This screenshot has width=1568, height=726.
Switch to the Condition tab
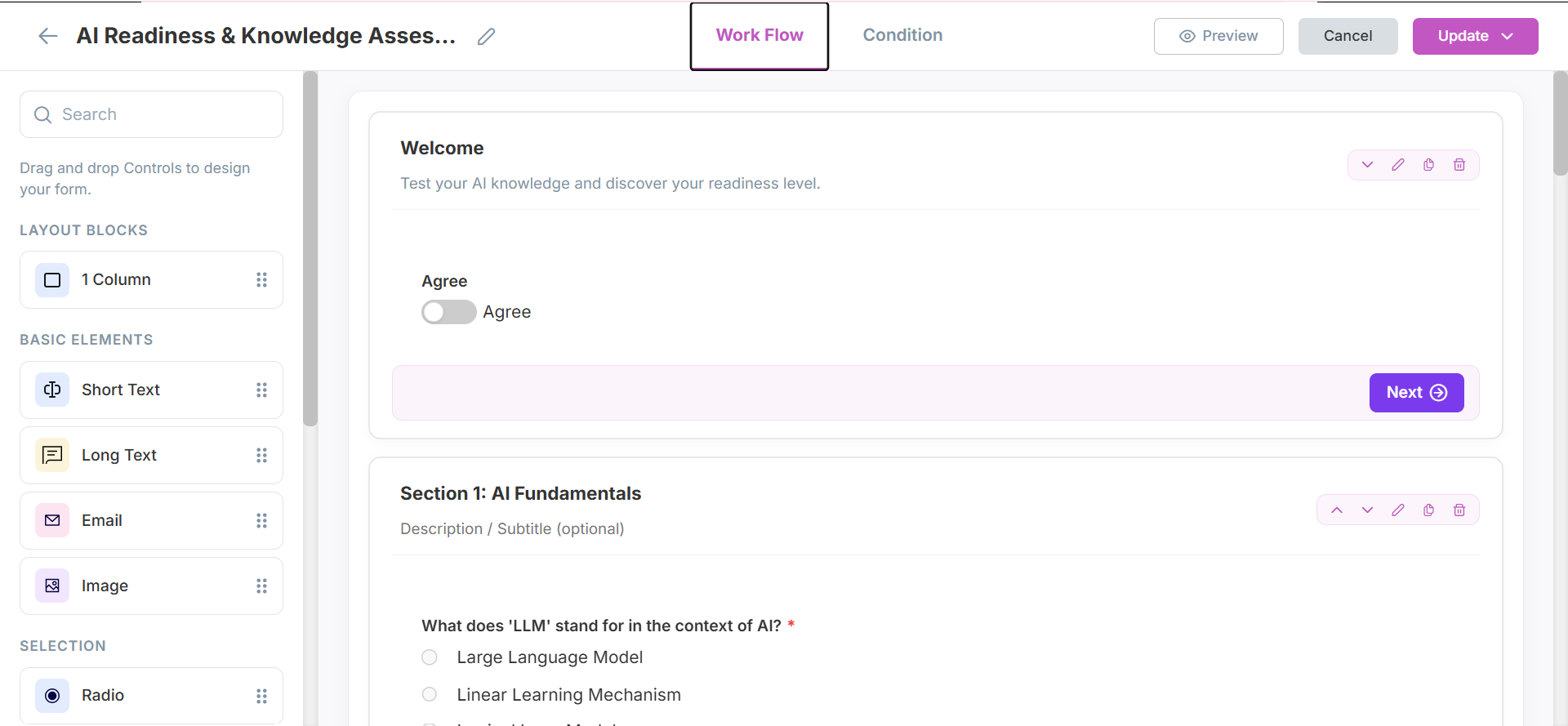pos(902,35)
